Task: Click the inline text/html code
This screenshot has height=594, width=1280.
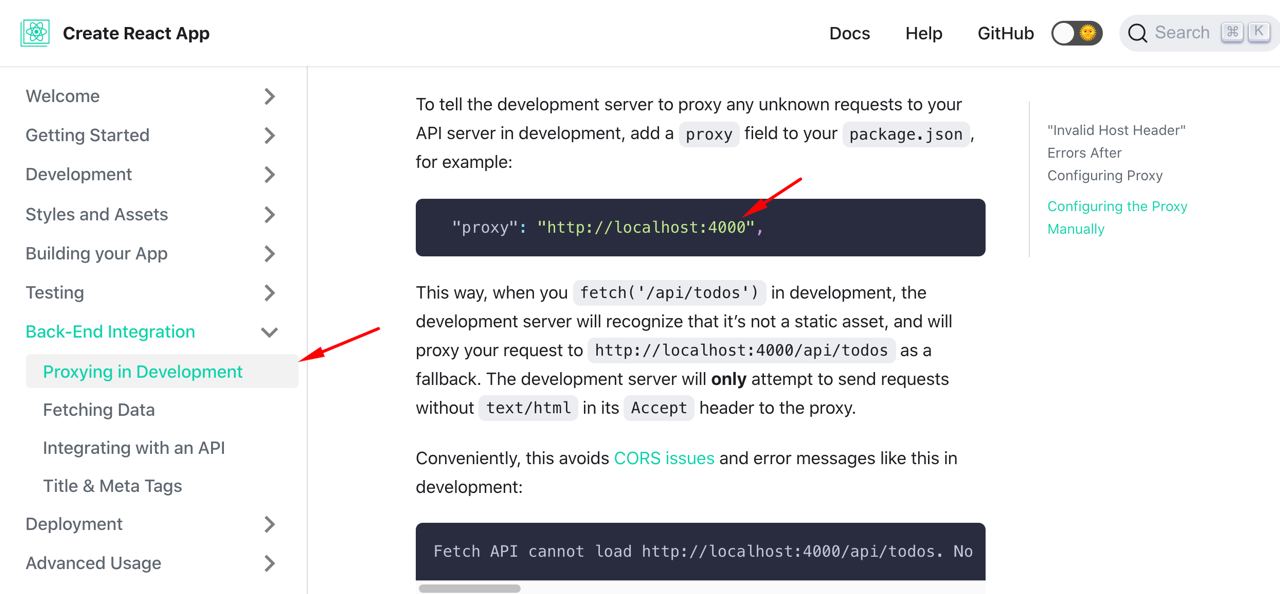Action: [x=528, y=408]
